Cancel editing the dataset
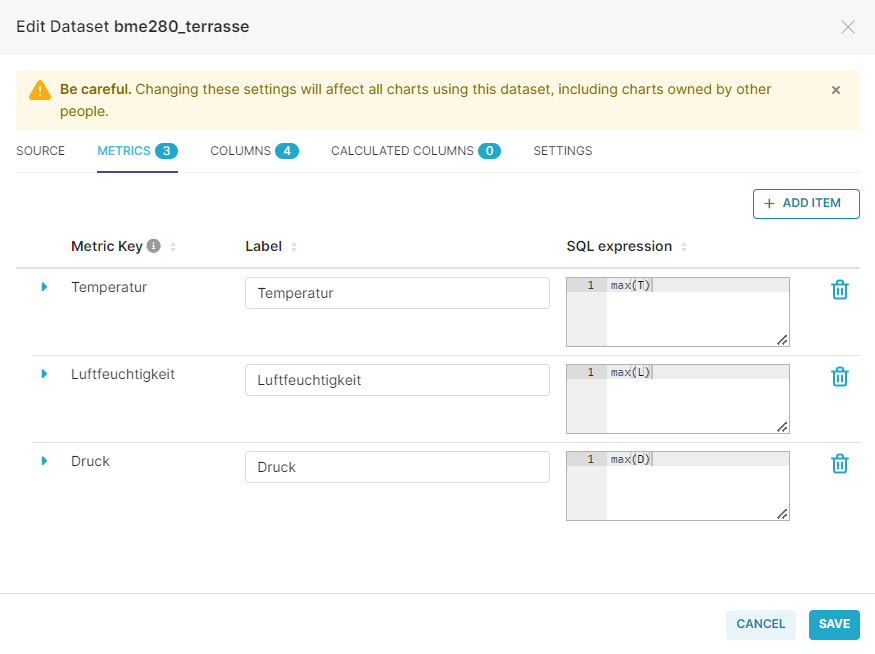Viewport: 875px width, 654px height. 761,624
